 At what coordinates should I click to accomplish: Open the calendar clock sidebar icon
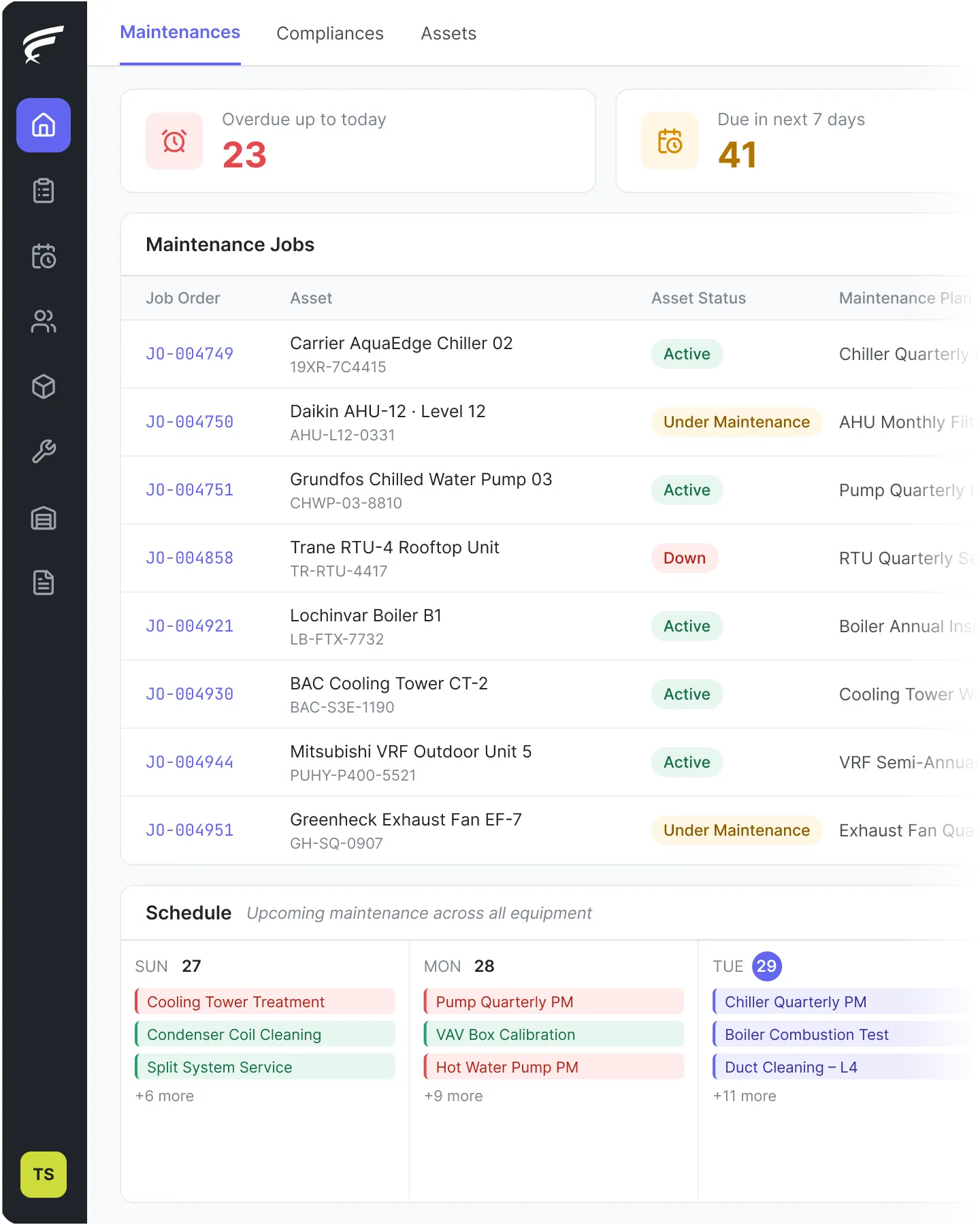(x=44, y=256)
